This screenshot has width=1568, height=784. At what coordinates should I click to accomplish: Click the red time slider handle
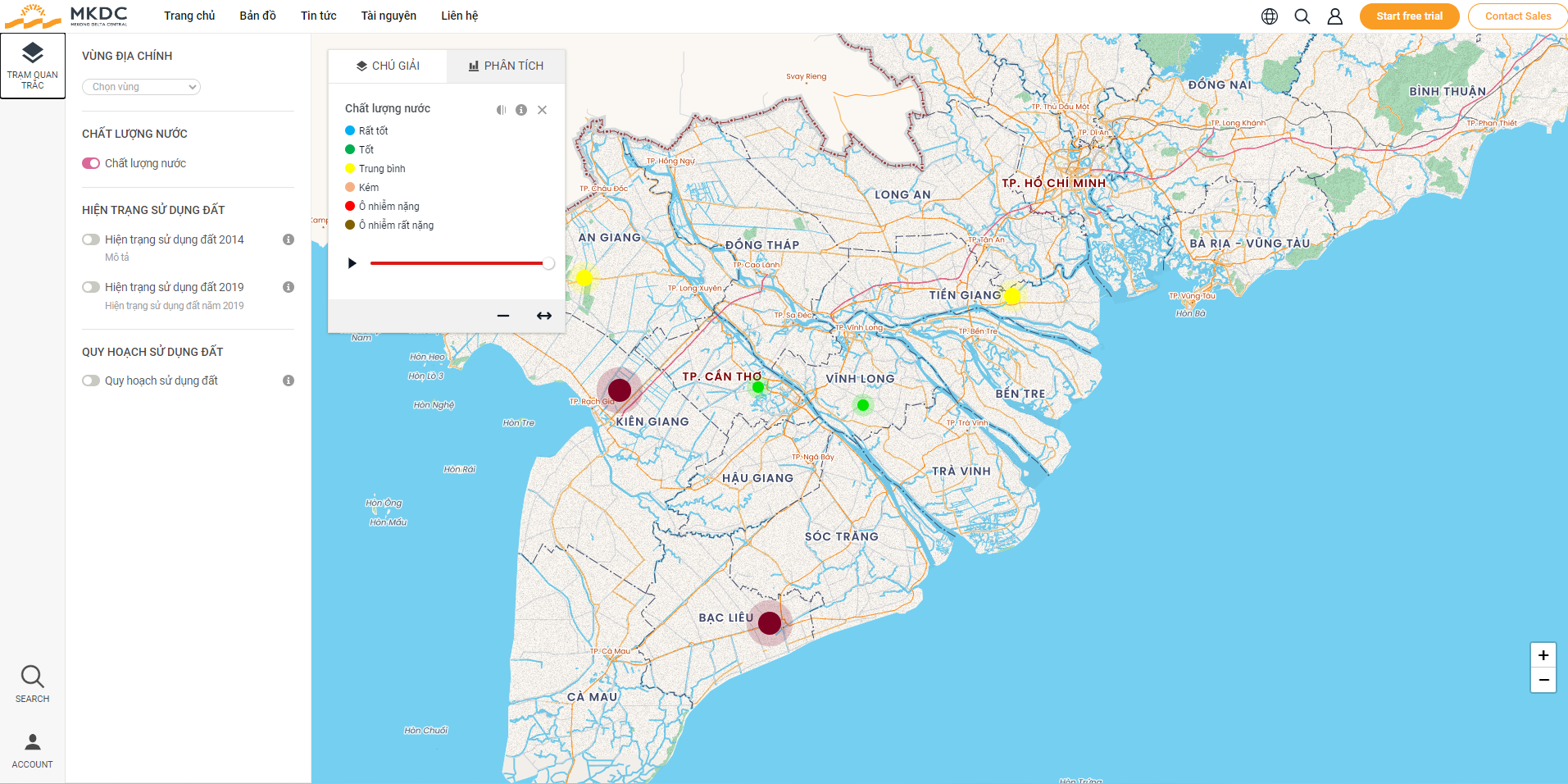548,263
